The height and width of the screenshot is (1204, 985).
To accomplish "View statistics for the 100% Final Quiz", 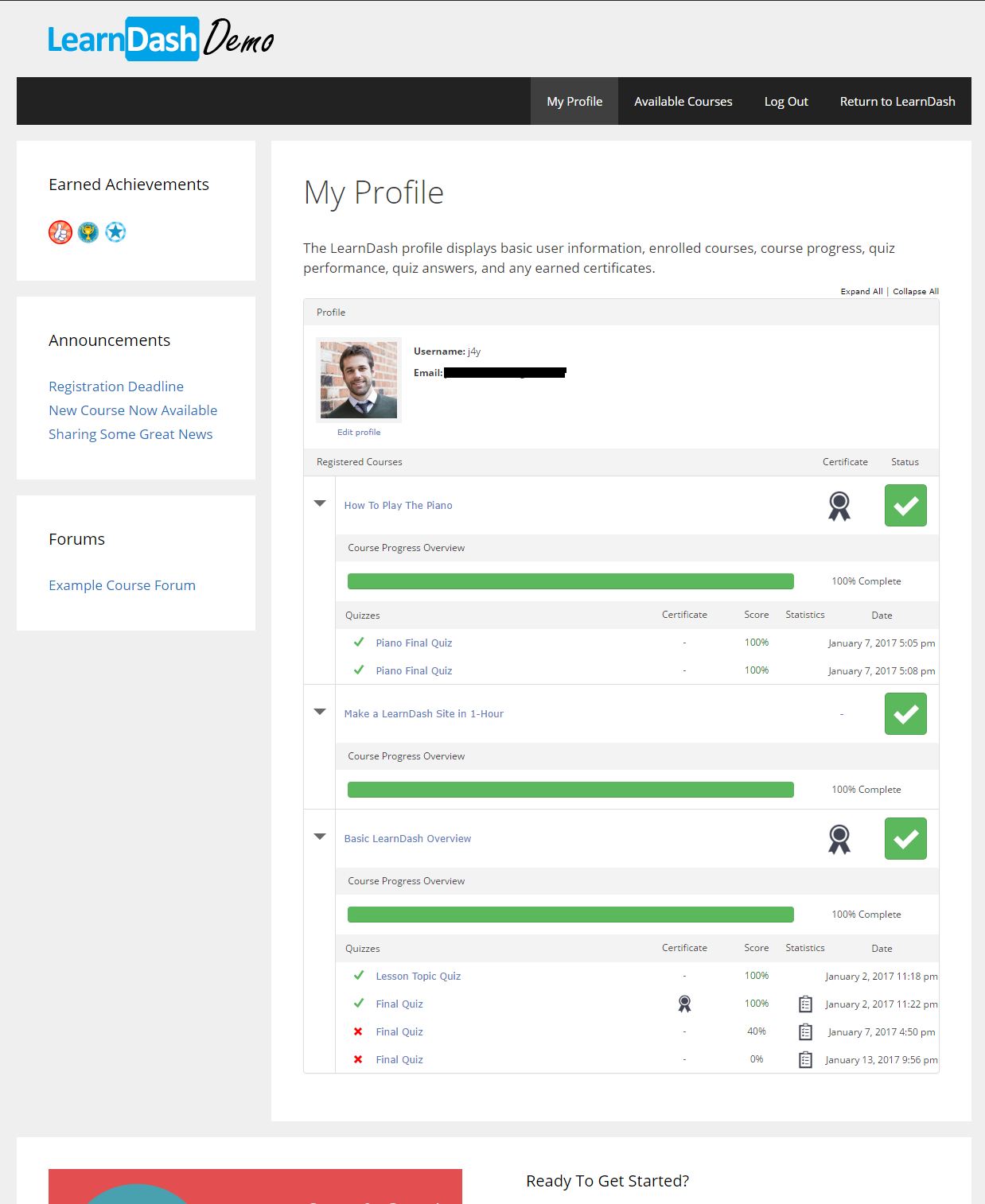I will [805, 1004].
